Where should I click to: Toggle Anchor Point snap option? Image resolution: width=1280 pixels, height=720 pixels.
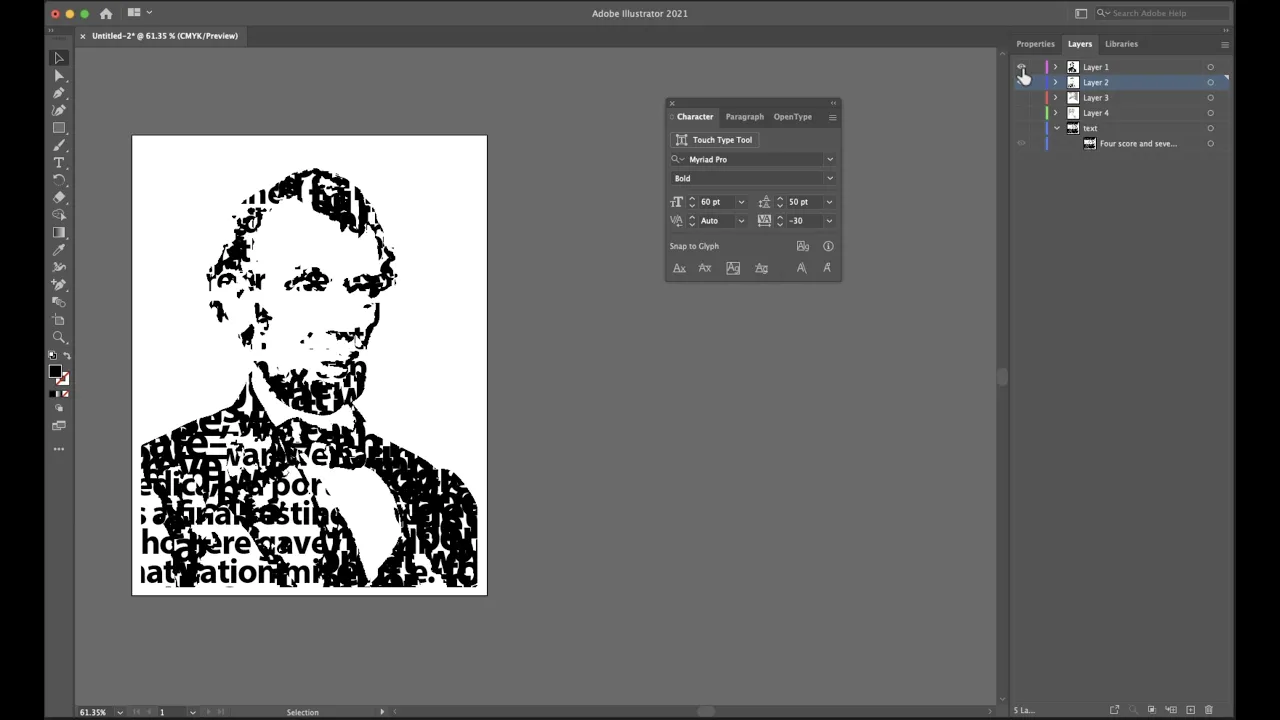(x=827, y=268)
